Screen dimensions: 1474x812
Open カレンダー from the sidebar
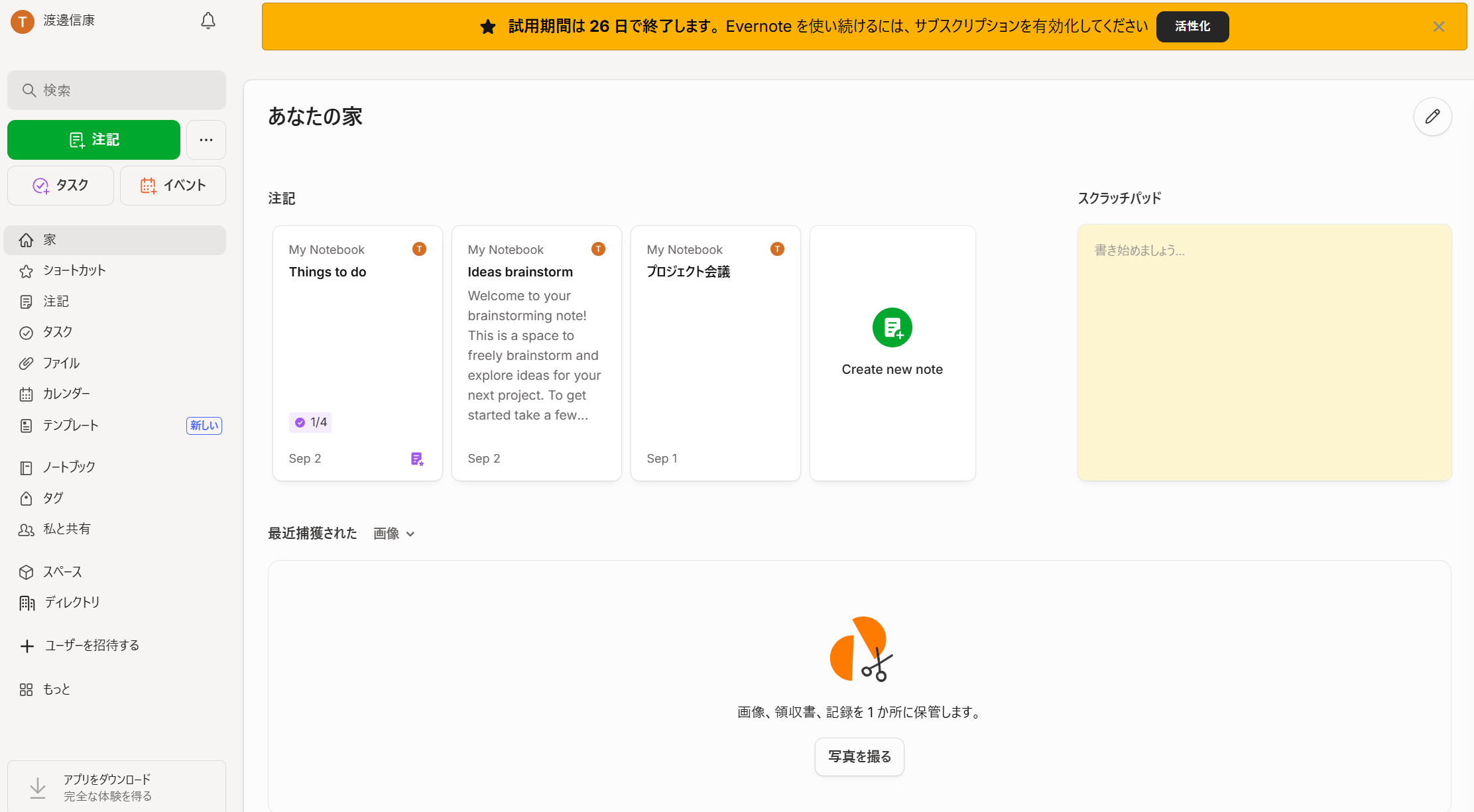pos(66,393)
